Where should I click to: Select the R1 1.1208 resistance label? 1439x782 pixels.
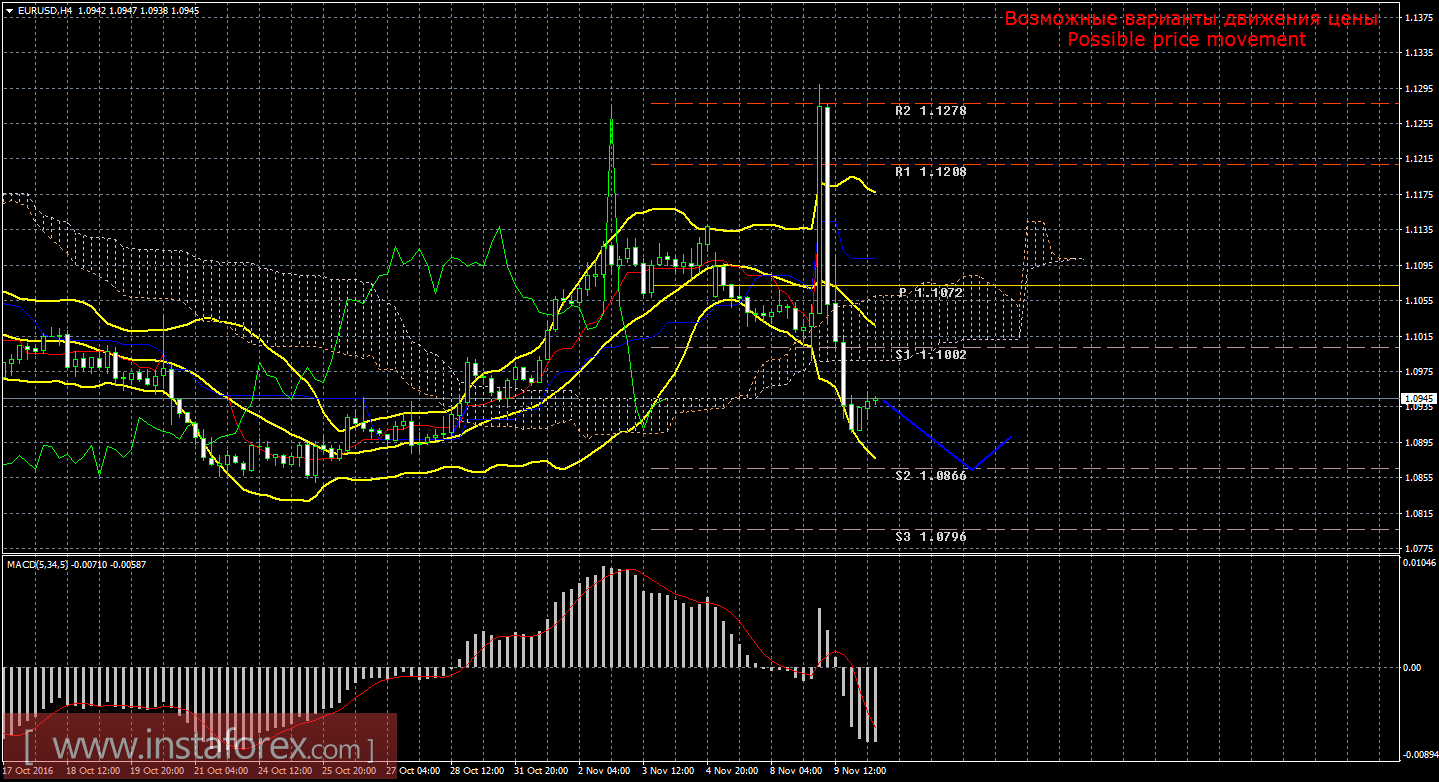point(930,172)
